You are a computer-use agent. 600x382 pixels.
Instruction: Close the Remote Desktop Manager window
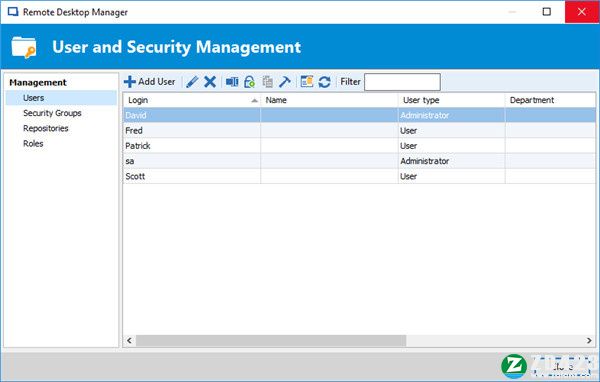(582, 12)
